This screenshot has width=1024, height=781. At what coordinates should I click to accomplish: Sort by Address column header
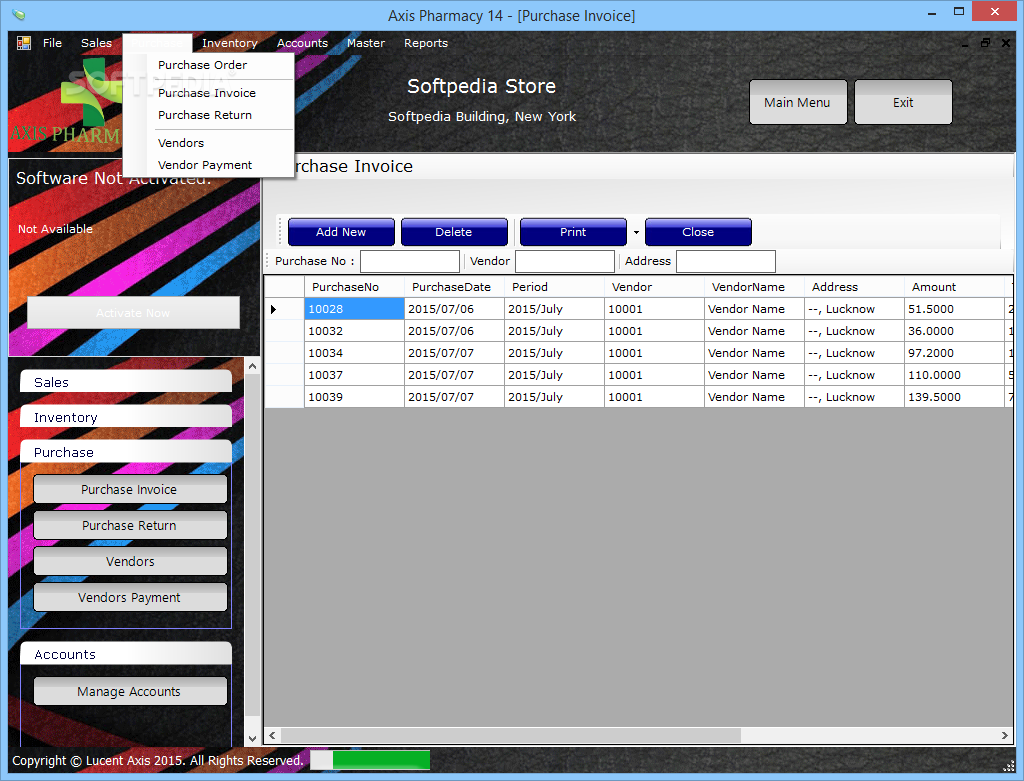point(854,287)
